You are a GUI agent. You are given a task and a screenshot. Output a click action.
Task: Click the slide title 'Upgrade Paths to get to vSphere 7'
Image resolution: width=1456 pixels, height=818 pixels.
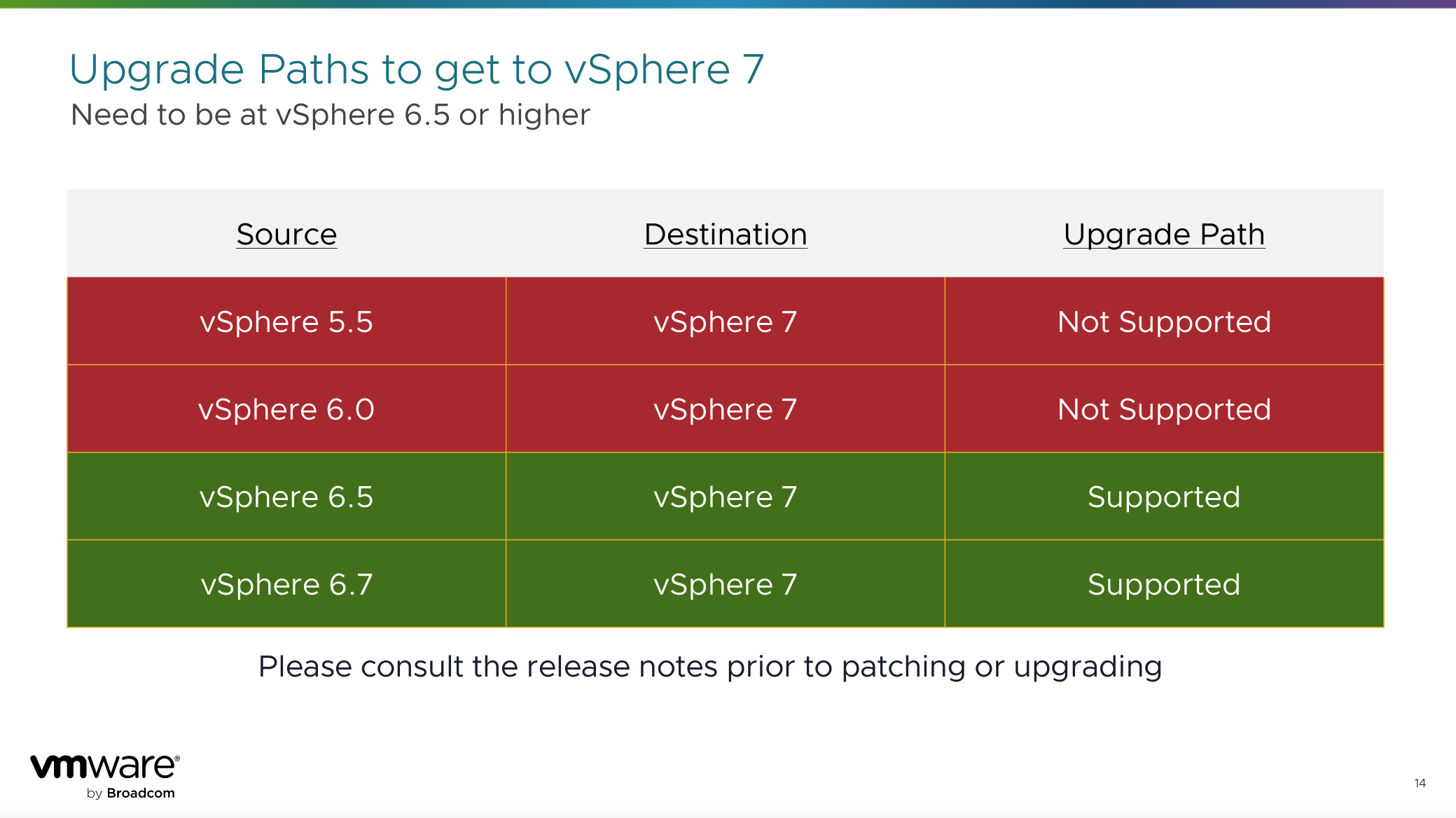point(417,70)
